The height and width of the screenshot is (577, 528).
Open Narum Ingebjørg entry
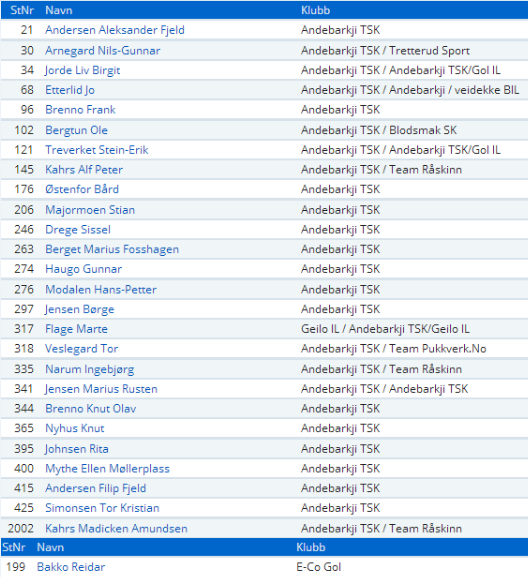90,369
